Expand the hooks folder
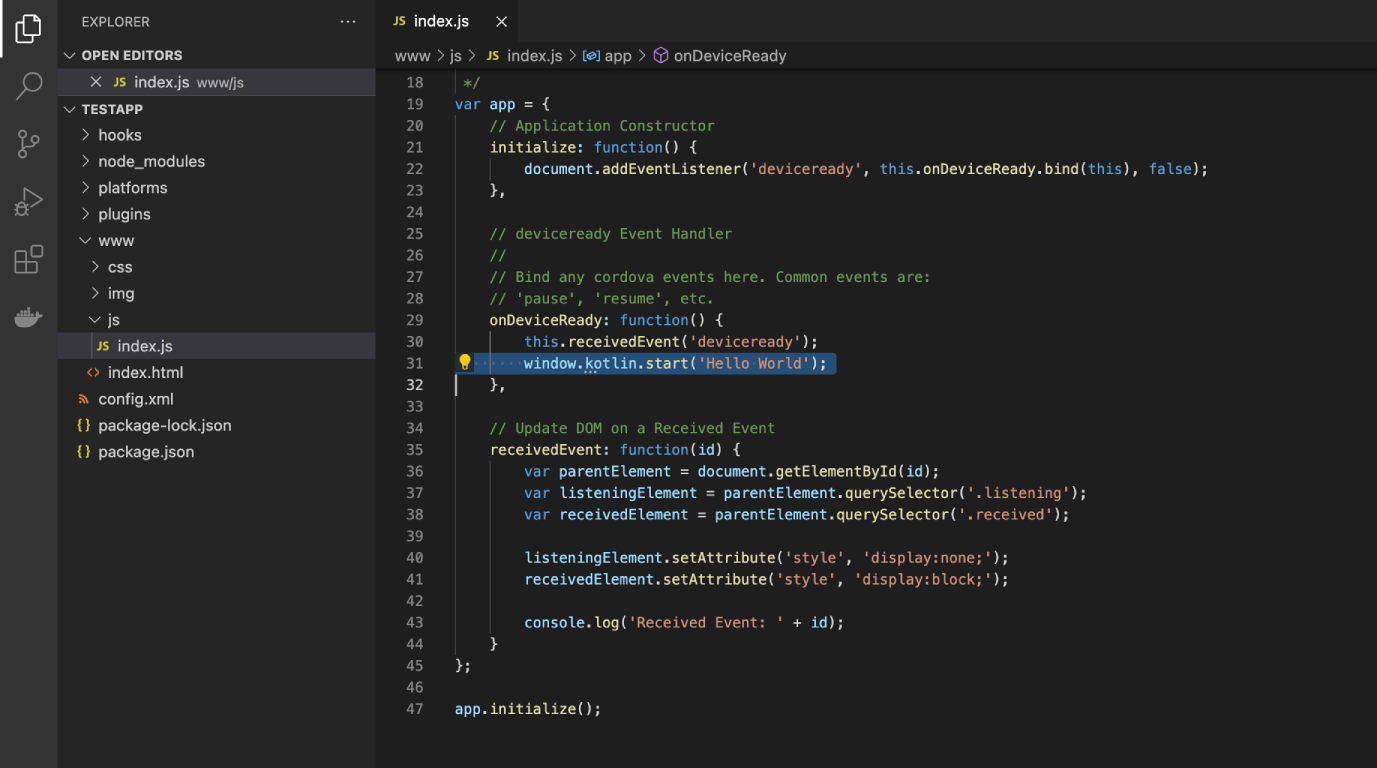This screenshot has width=1377, height=768. (86, 135)
